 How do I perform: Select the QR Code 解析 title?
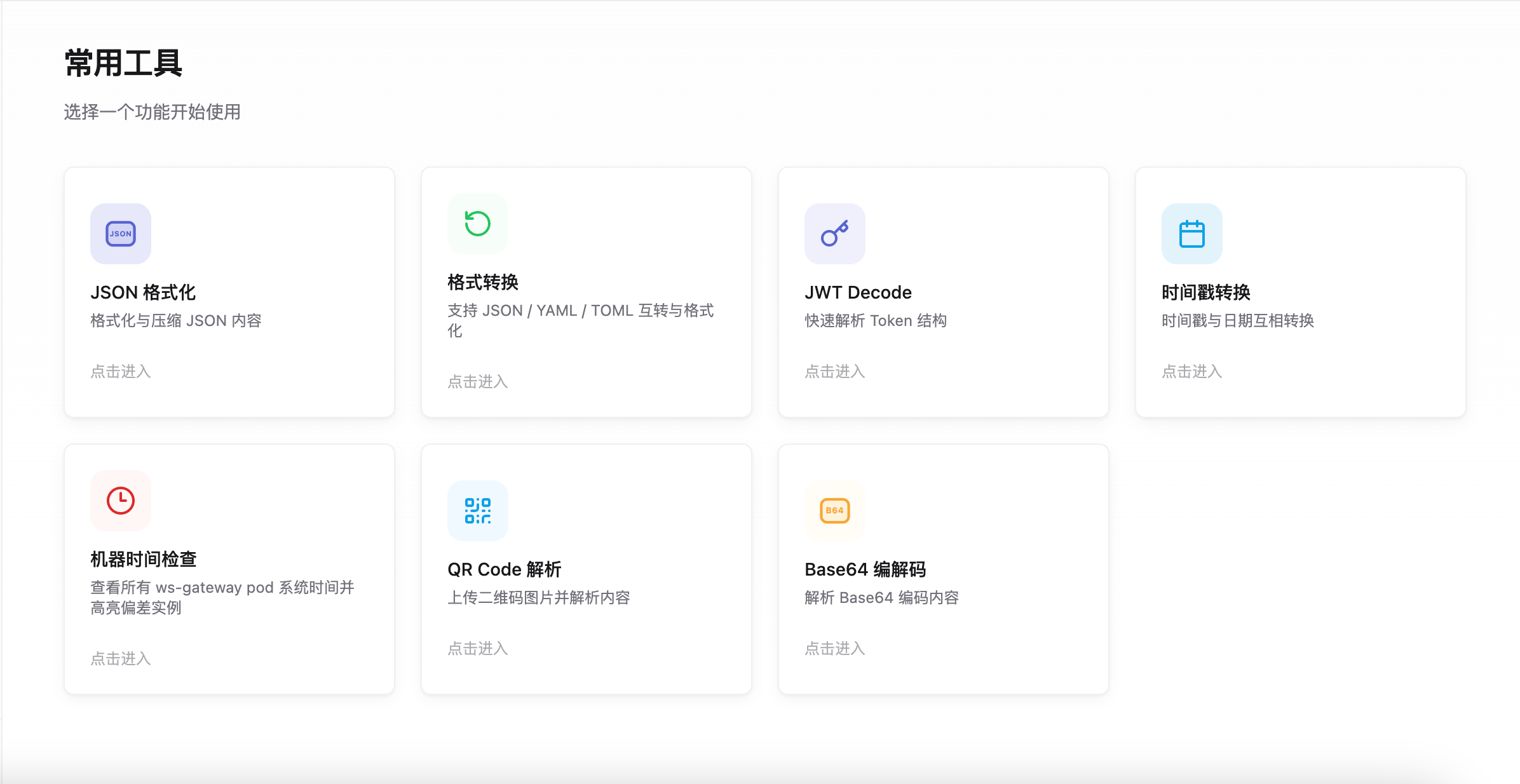(x=505, y=569)
